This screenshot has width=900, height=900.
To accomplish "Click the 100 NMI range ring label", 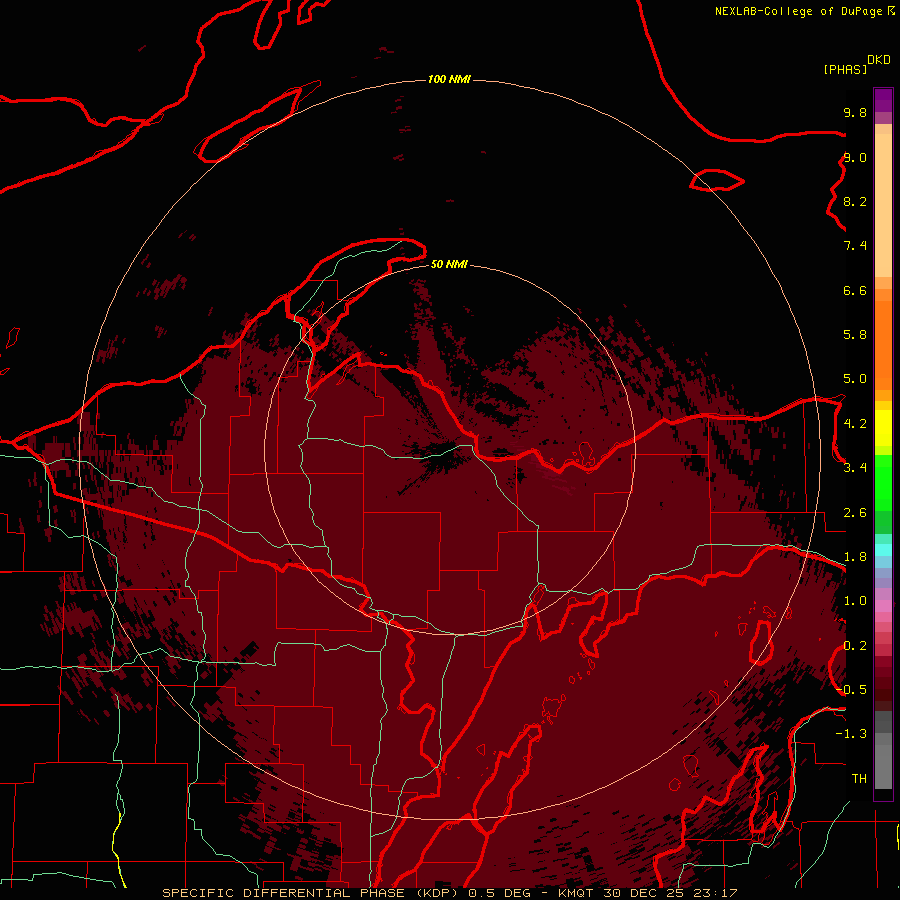I will pos(449,79).
